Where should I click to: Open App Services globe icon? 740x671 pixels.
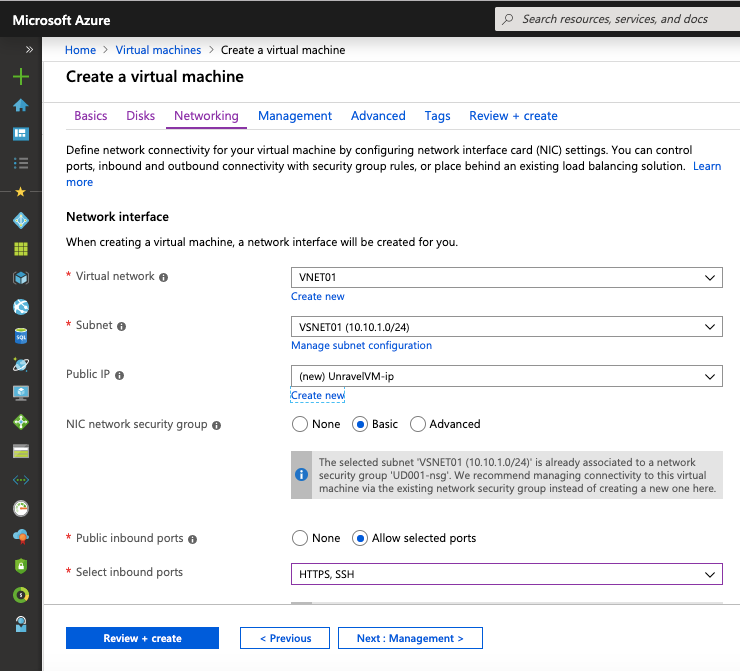[21, 307]
